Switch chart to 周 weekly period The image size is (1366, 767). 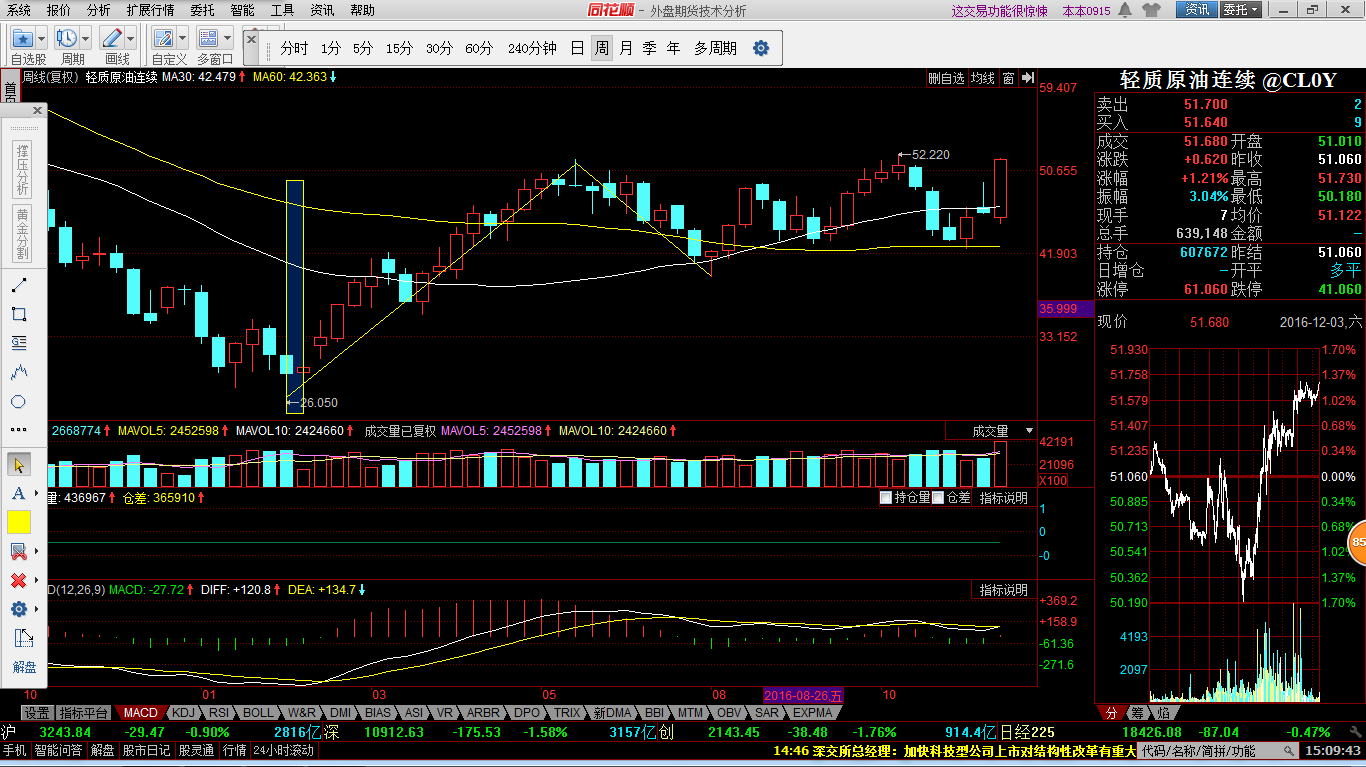(x=602, y=48)
